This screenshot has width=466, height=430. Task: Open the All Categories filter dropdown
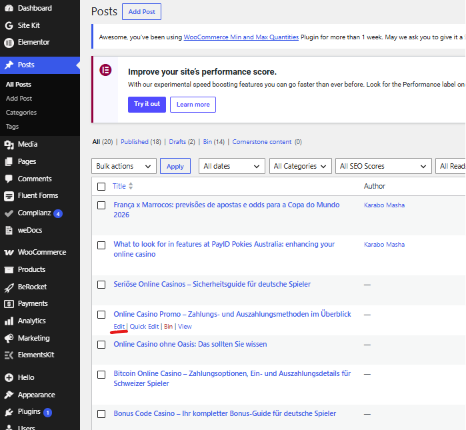click(300, 166)
